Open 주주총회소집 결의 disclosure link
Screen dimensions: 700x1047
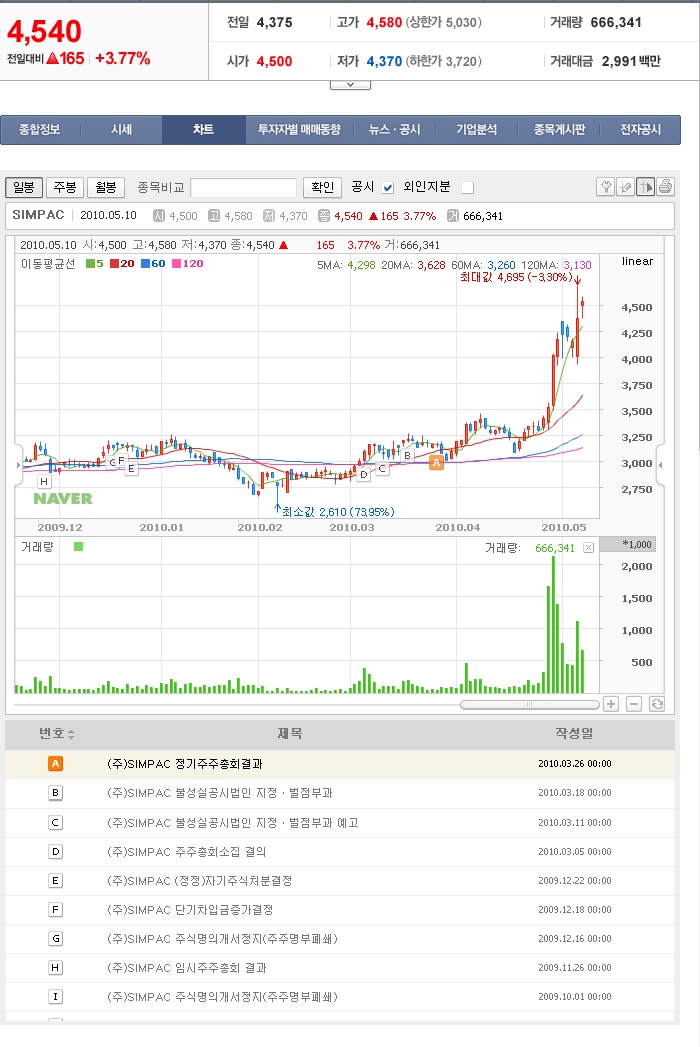point(186,851)
